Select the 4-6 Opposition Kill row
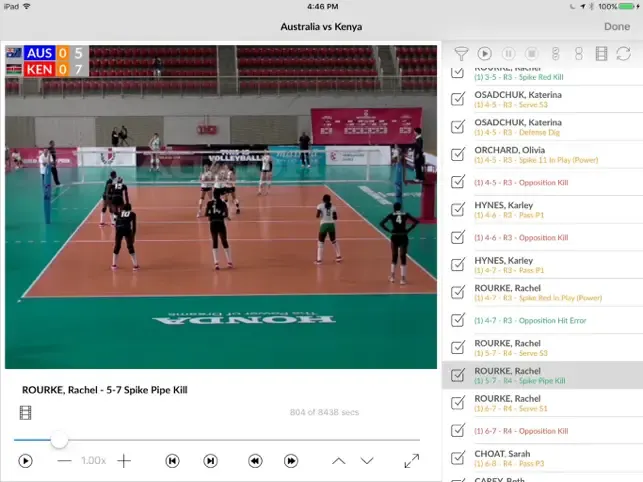This screenshot has height=482, width=643. pyautogui.click(x=543, y=237)
